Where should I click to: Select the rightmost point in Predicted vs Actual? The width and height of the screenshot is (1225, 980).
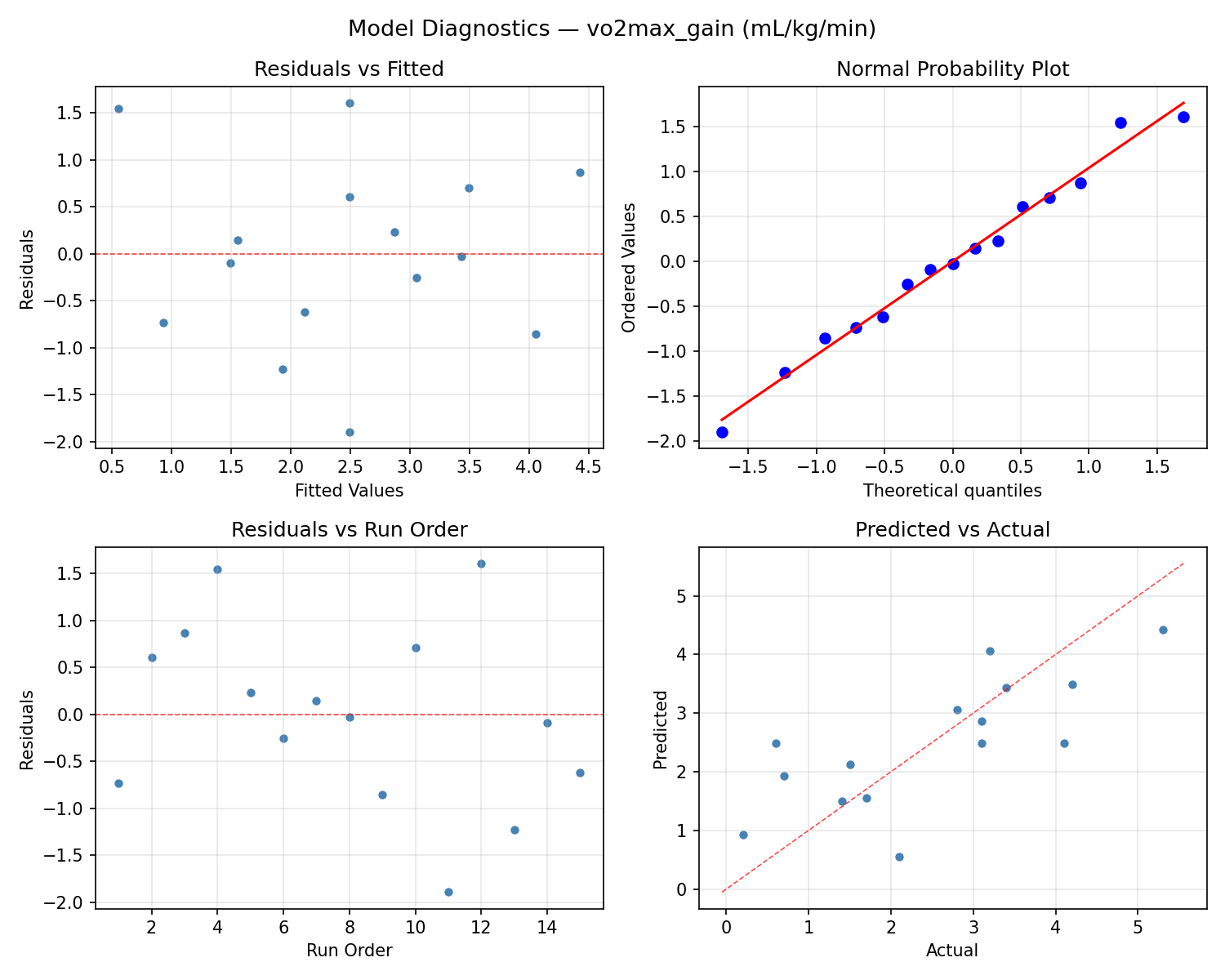pyautogui.click(x=1165, y=630)
